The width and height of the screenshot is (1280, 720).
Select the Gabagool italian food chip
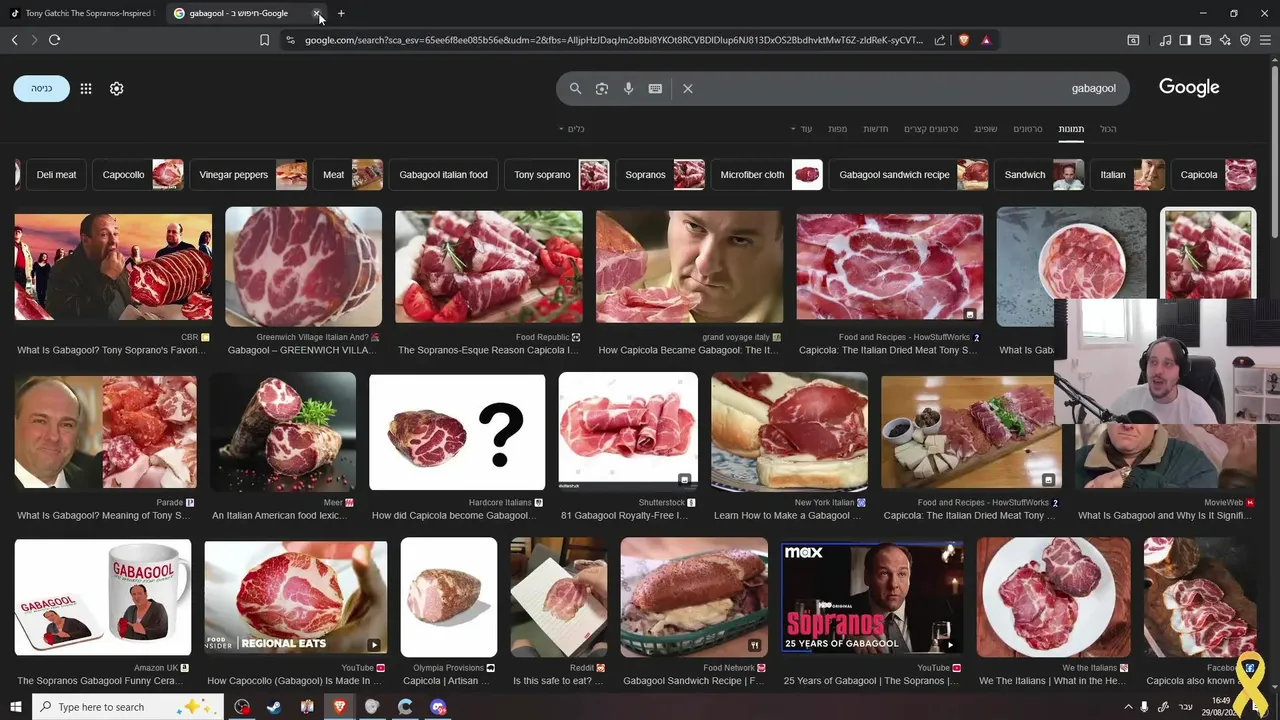[x=443, y=175]
